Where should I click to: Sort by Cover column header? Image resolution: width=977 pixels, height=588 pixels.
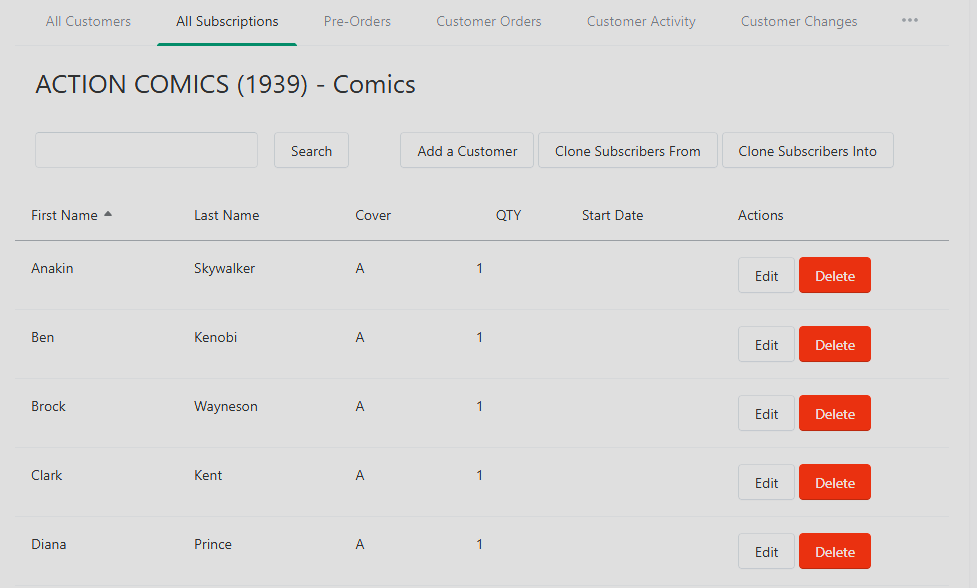373,216
